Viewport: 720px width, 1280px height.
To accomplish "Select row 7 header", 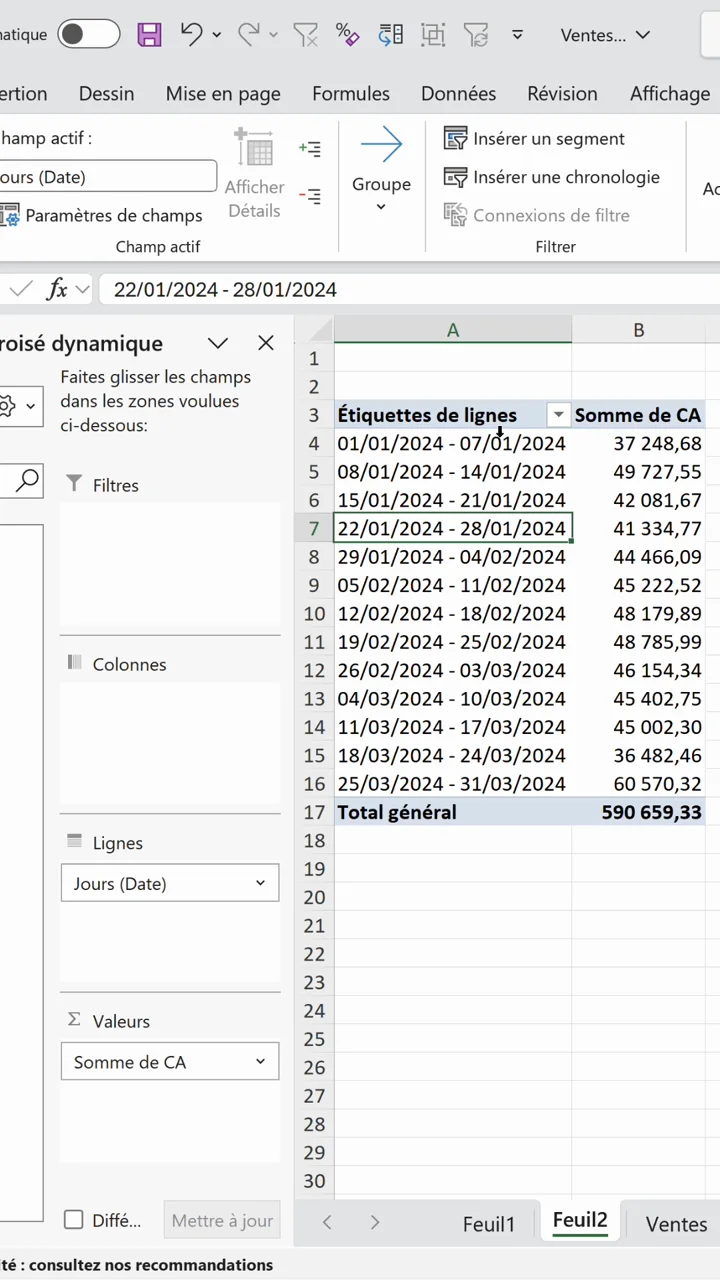I will [314, 528].
